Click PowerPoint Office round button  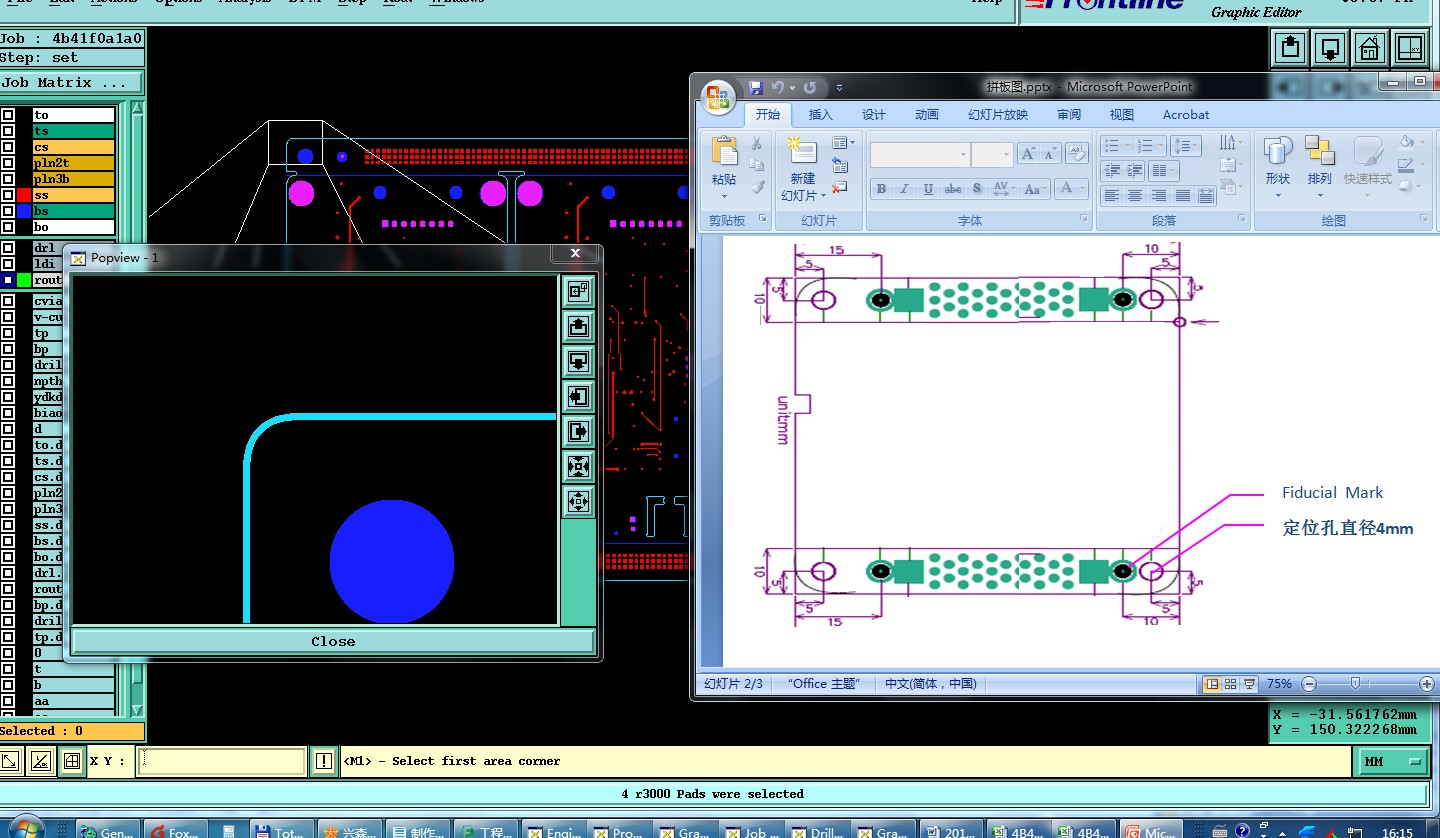point(719,96)
